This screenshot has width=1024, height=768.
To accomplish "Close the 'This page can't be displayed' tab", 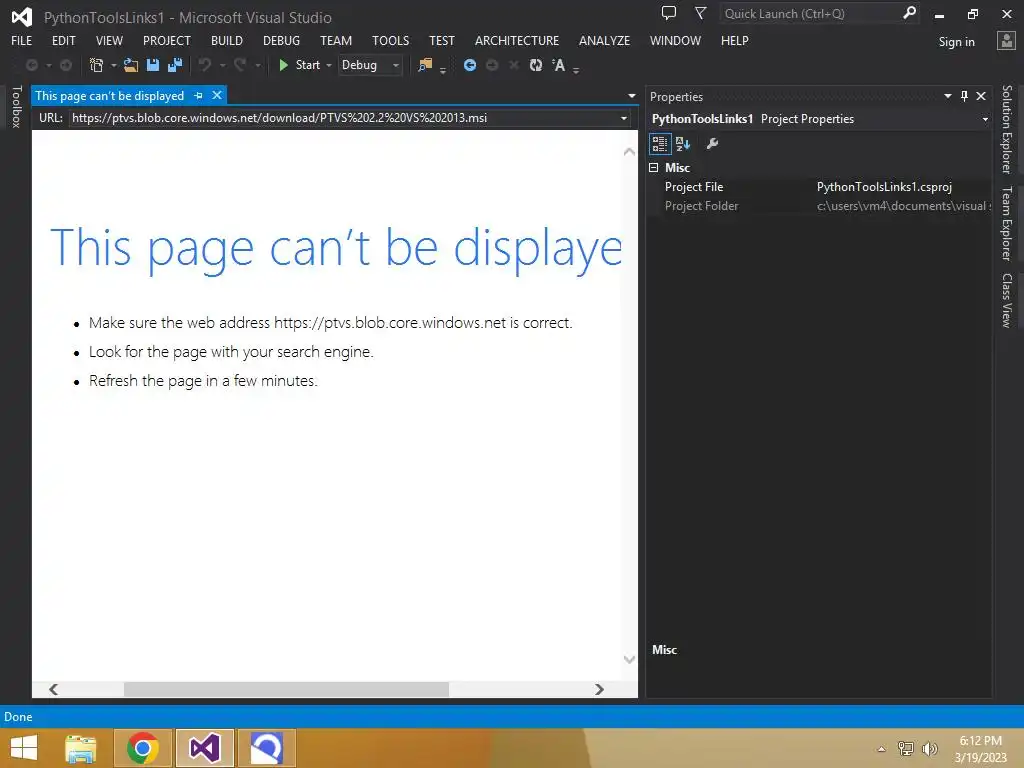I will (217, 95).
